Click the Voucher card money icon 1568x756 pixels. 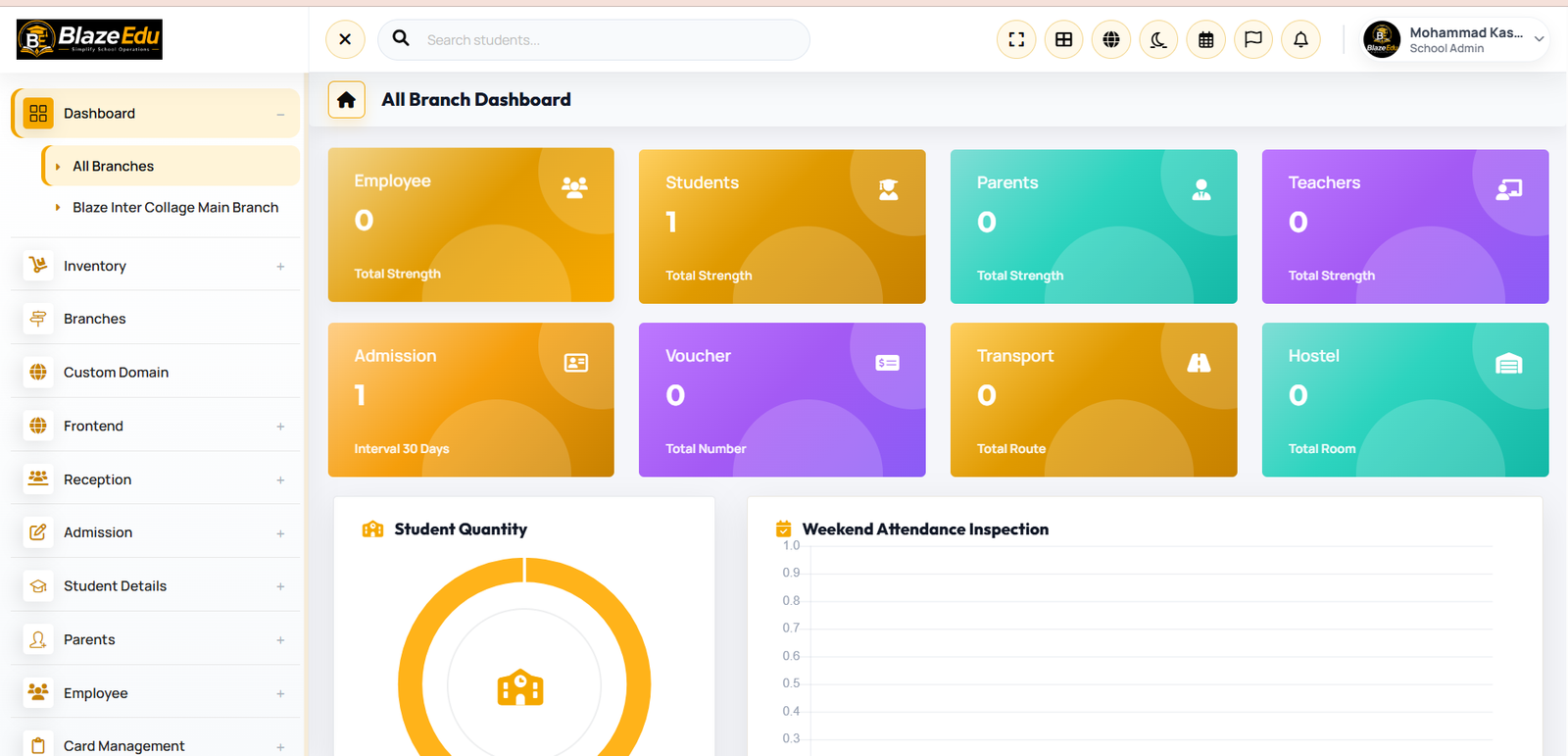(x=888, y=363)
